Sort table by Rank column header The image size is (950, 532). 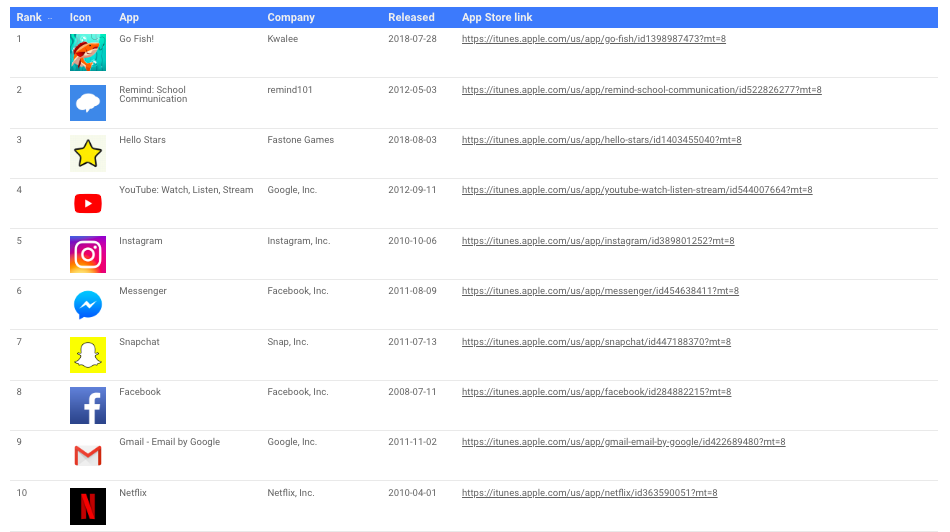click(x=29, y=18)
